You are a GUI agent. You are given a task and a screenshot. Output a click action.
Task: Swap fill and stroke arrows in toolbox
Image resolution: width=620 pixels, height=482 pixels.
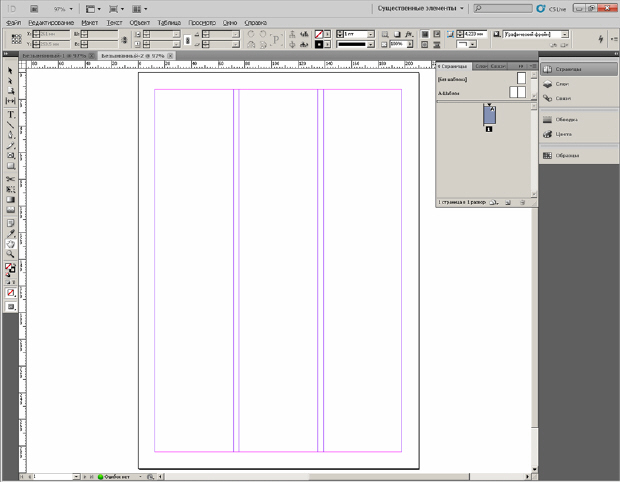14,265
